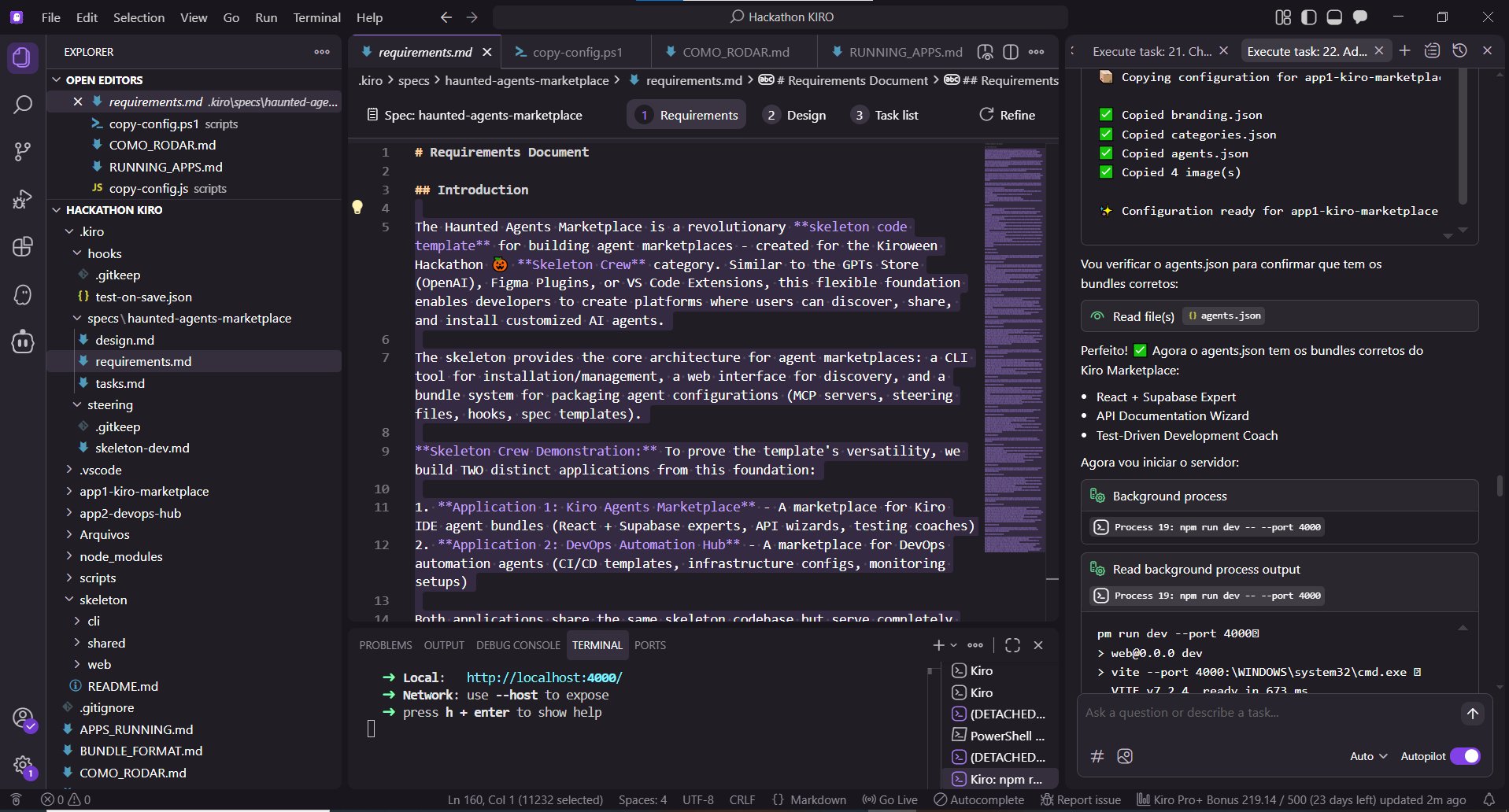Open the chat history icon
Image resolution: width=1509 pixels, height=812 pixels.
pyautogui.click(x=1460, y=51)
